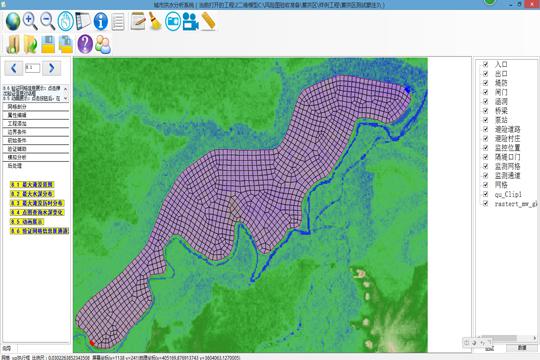Screen dimensions: 540x360
Task: Click the yellow ruler measure icon
Action: (208, 21)
